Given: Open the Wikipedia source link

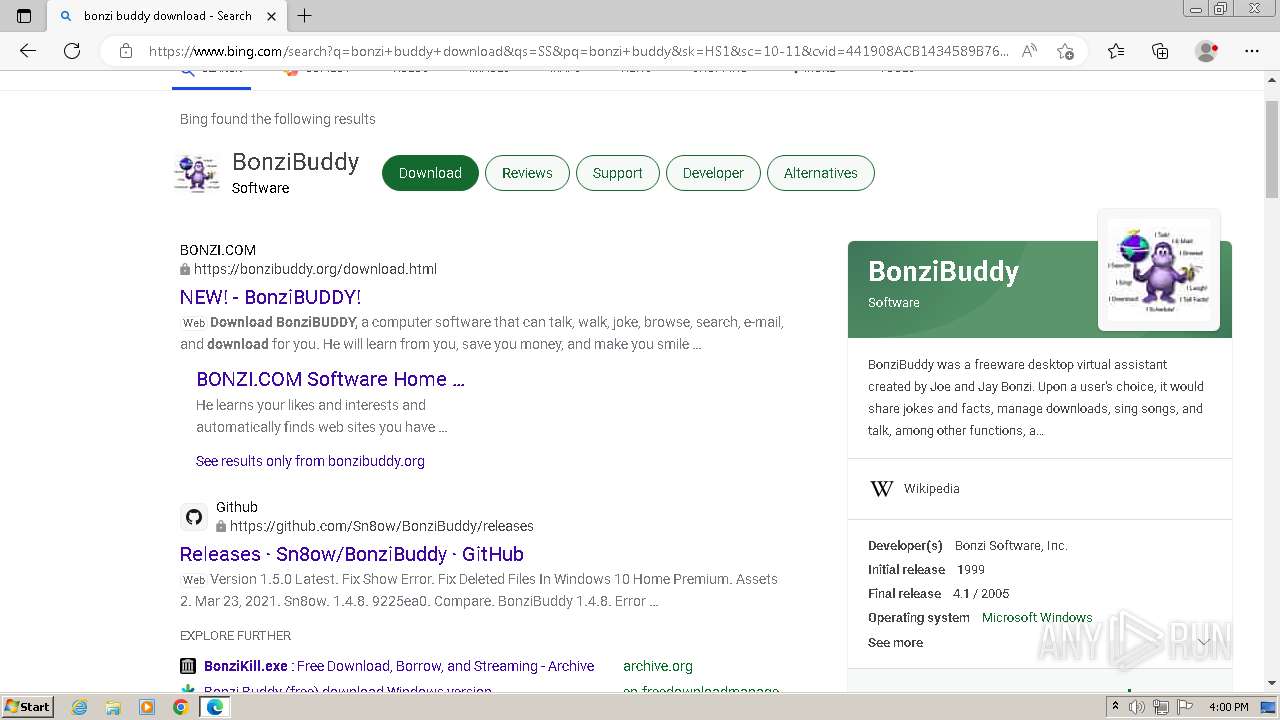Looking at the screenshot, I should [931, 488].
